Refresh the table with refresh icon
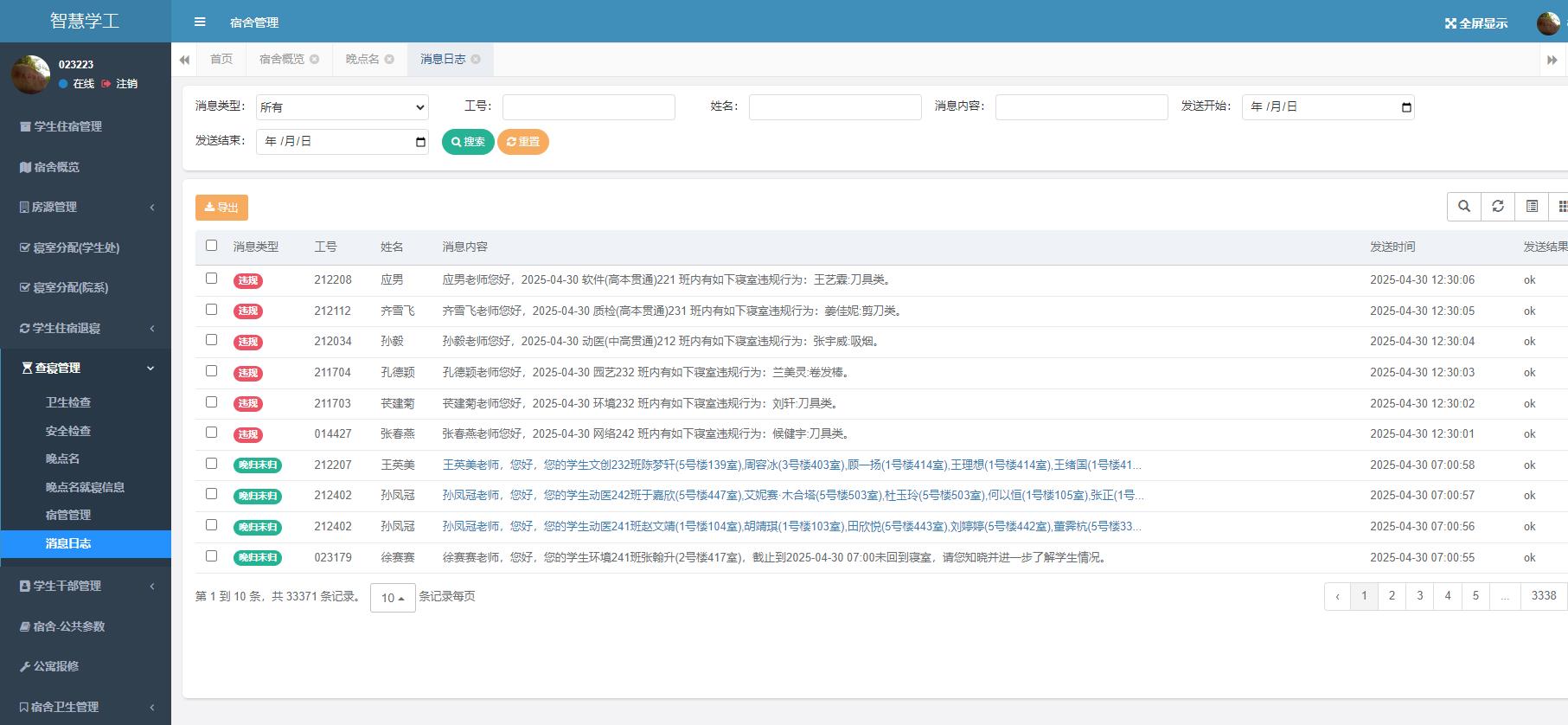The image size is (1568, 725). [x=1498, y=206]
